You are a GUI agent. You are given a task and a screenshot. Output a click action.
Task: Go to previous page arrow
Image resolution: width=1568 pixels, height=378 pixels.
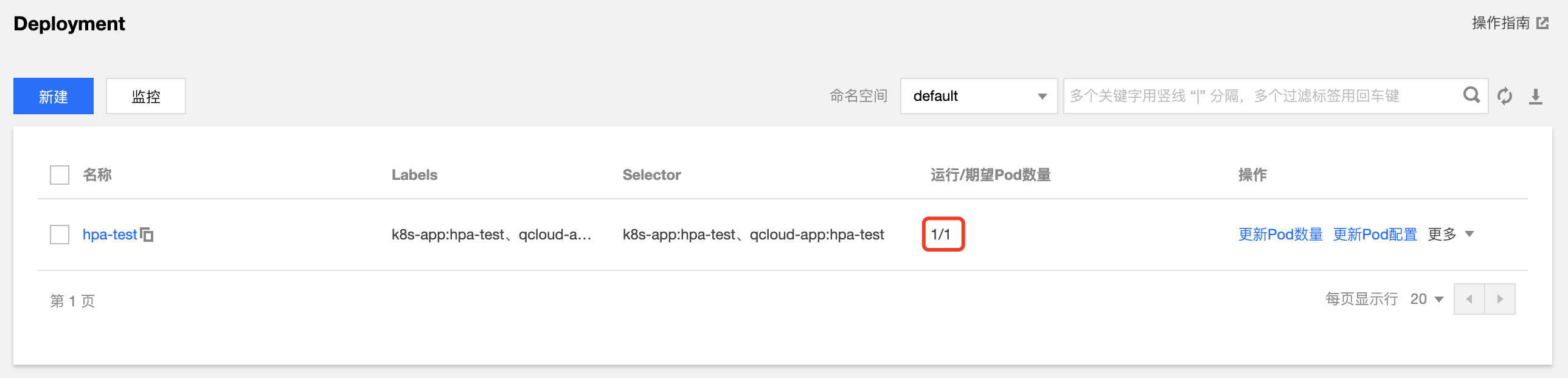[x=1469, y=299]
